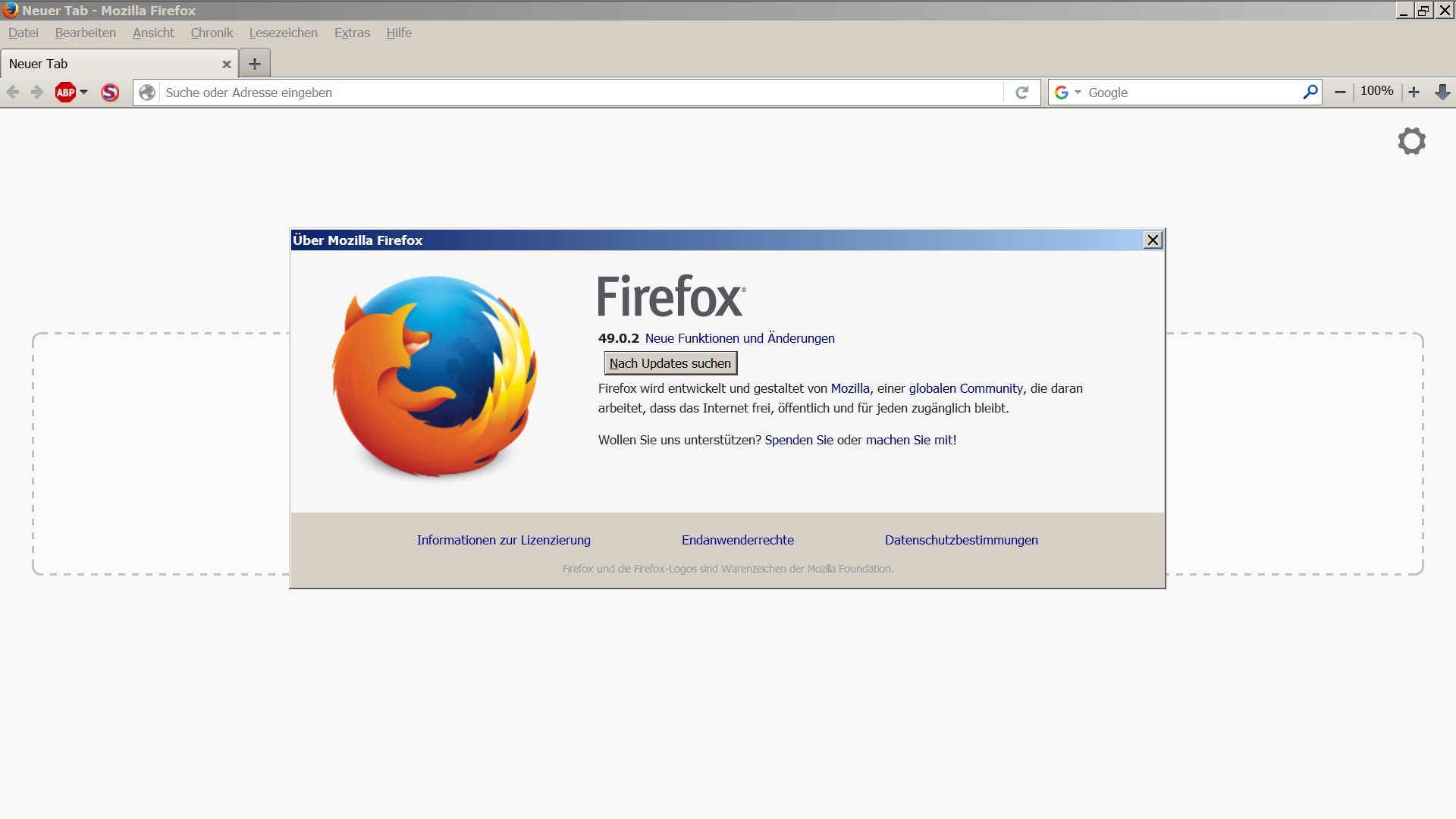The width and height of the screenshot is (1456, 819).
Task: Click the Adblock Plus ABP icon
Action: click(66, 93)
